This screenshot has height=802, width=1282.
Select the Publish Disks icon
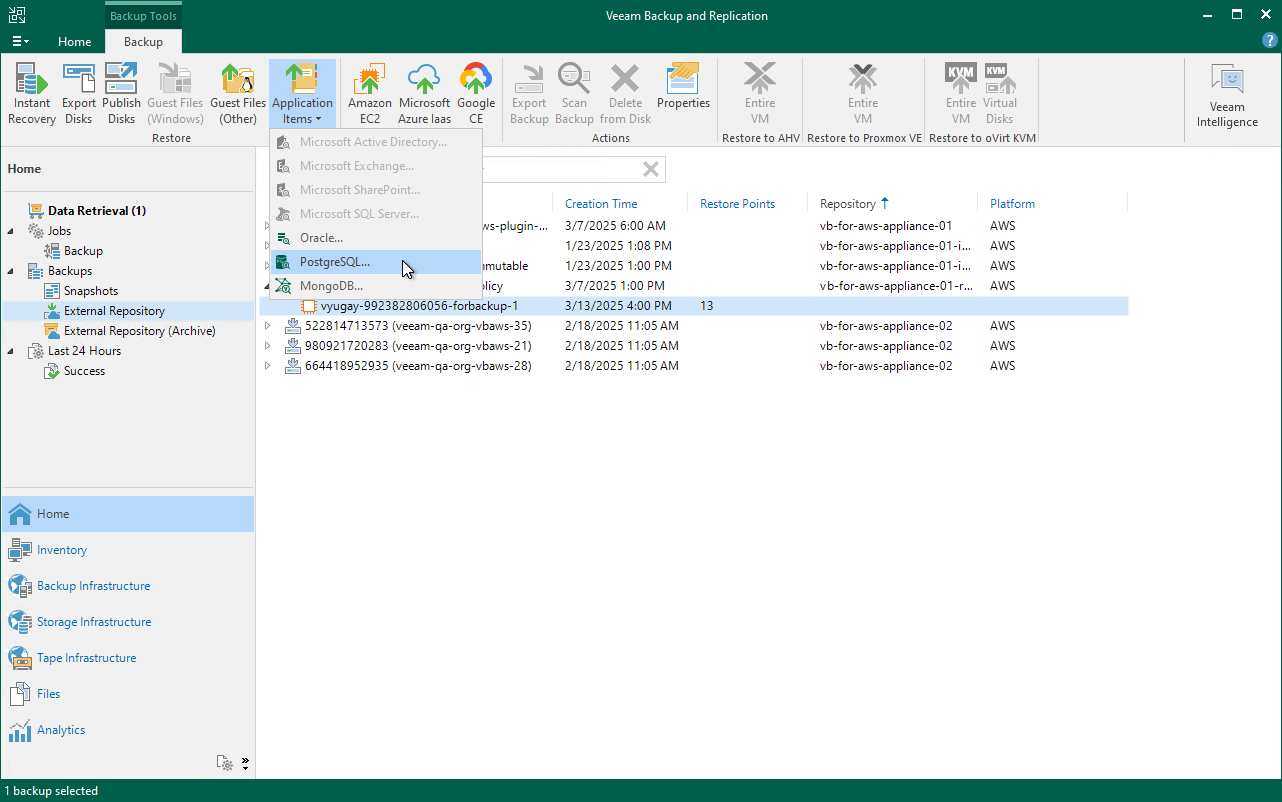pos(121,94)
